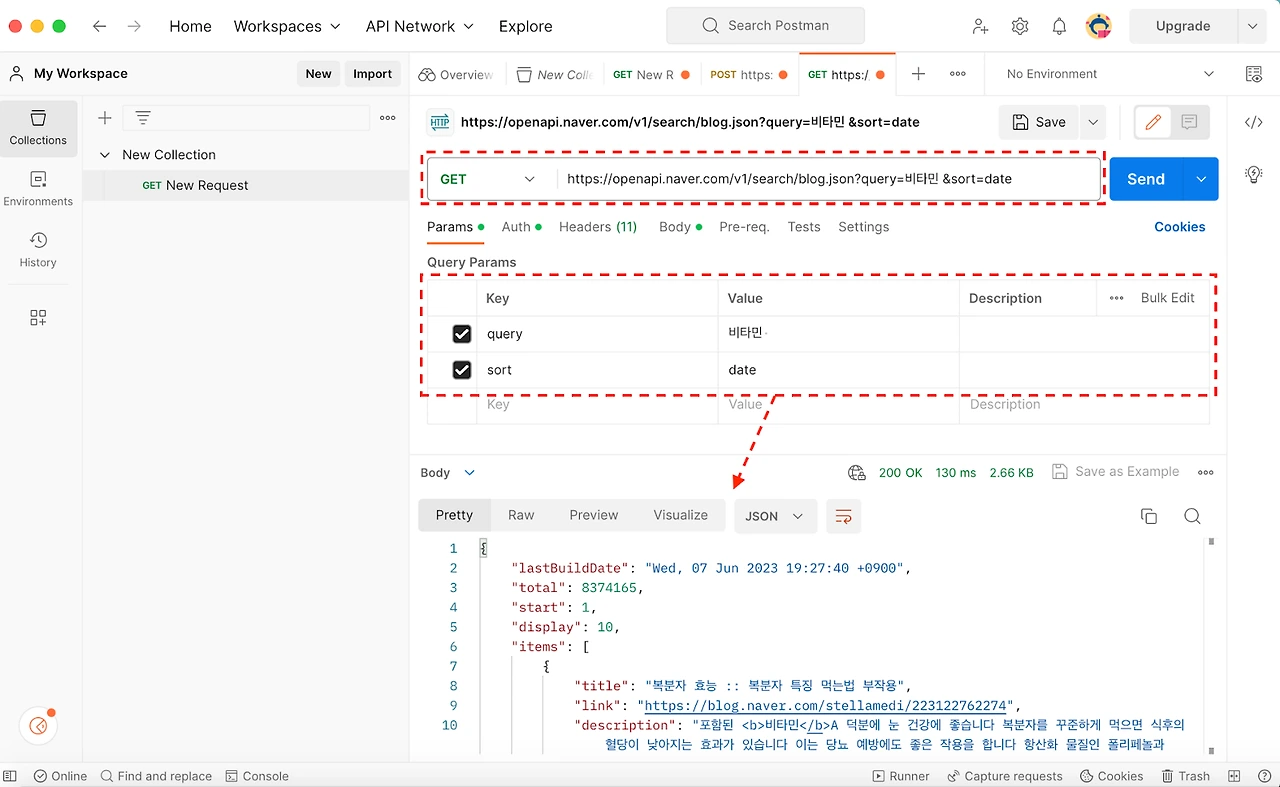Click the Bulk Edit link
Viewport: 1280px width, 787px height.
pyautogui.click(x=1168, y=298)
